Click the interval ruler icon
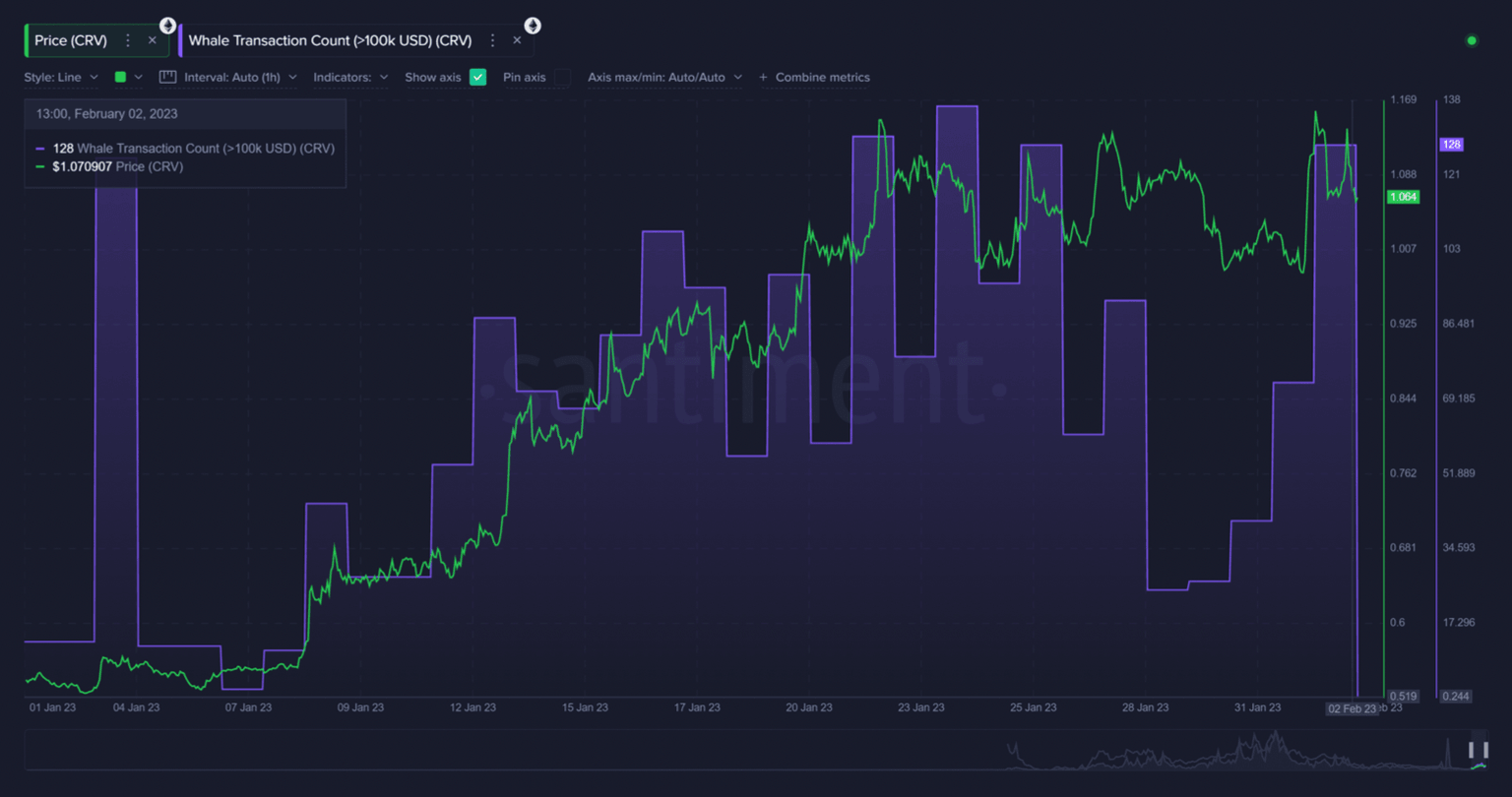The image size is (1512, 797). coord(167,77)
